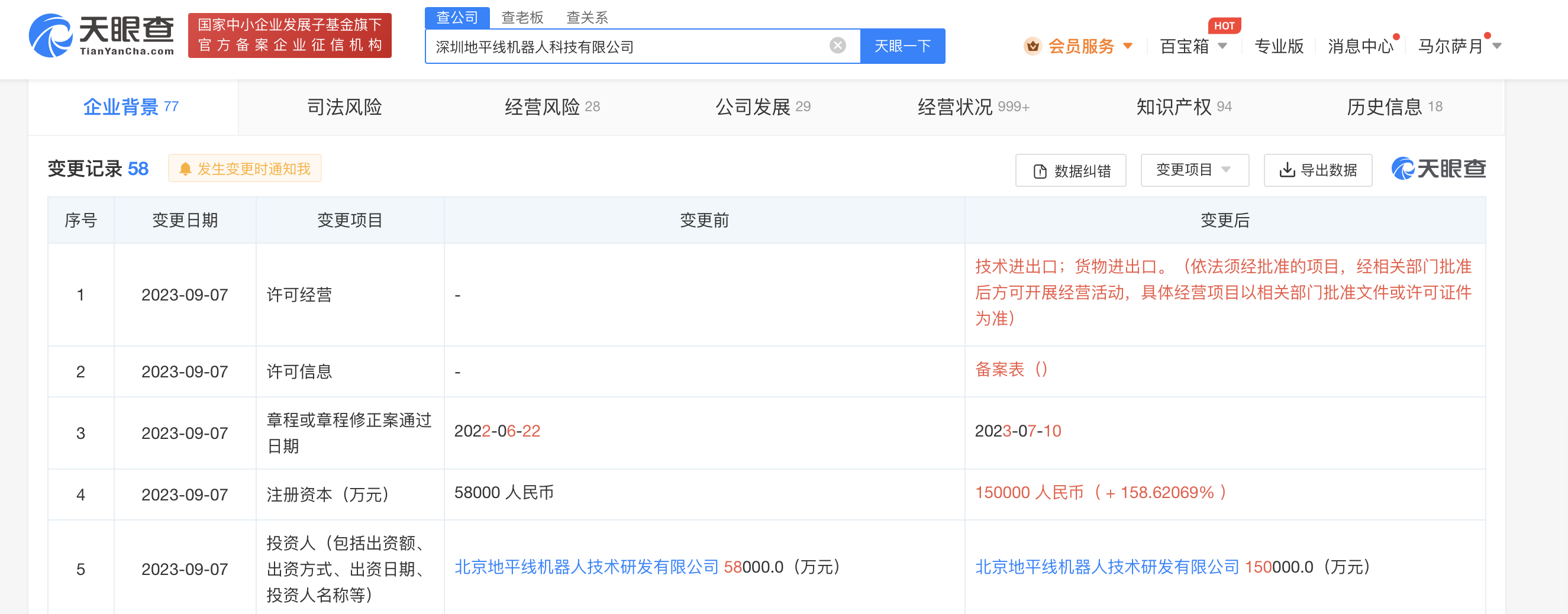Click the 序号 column header
The width and height of the screenshot is (1568, 614).
pyautogui.click(x=81, y=220)
